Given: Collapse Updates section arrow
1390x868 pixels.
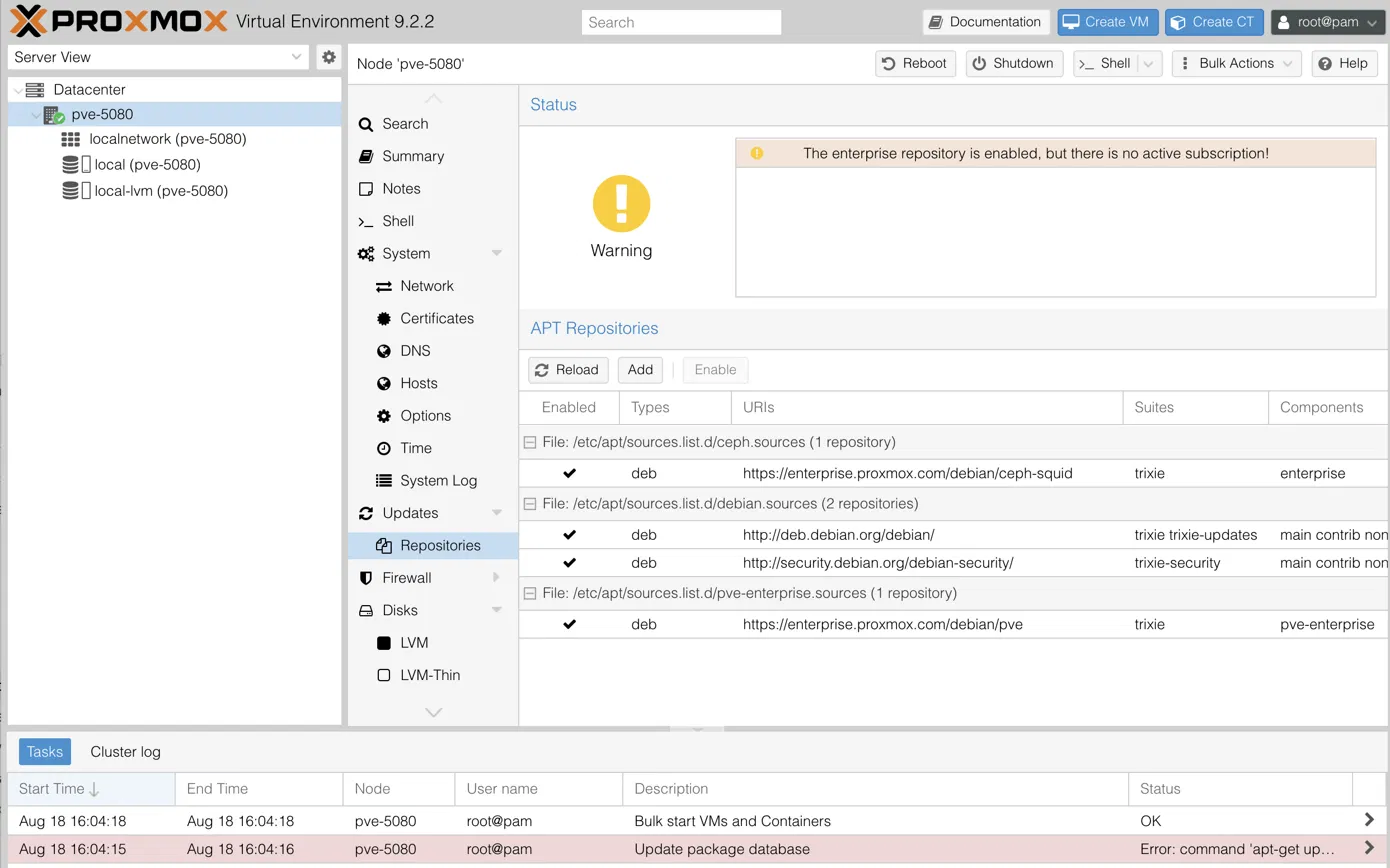Looking at the screenshot, I should pos(497,513).
